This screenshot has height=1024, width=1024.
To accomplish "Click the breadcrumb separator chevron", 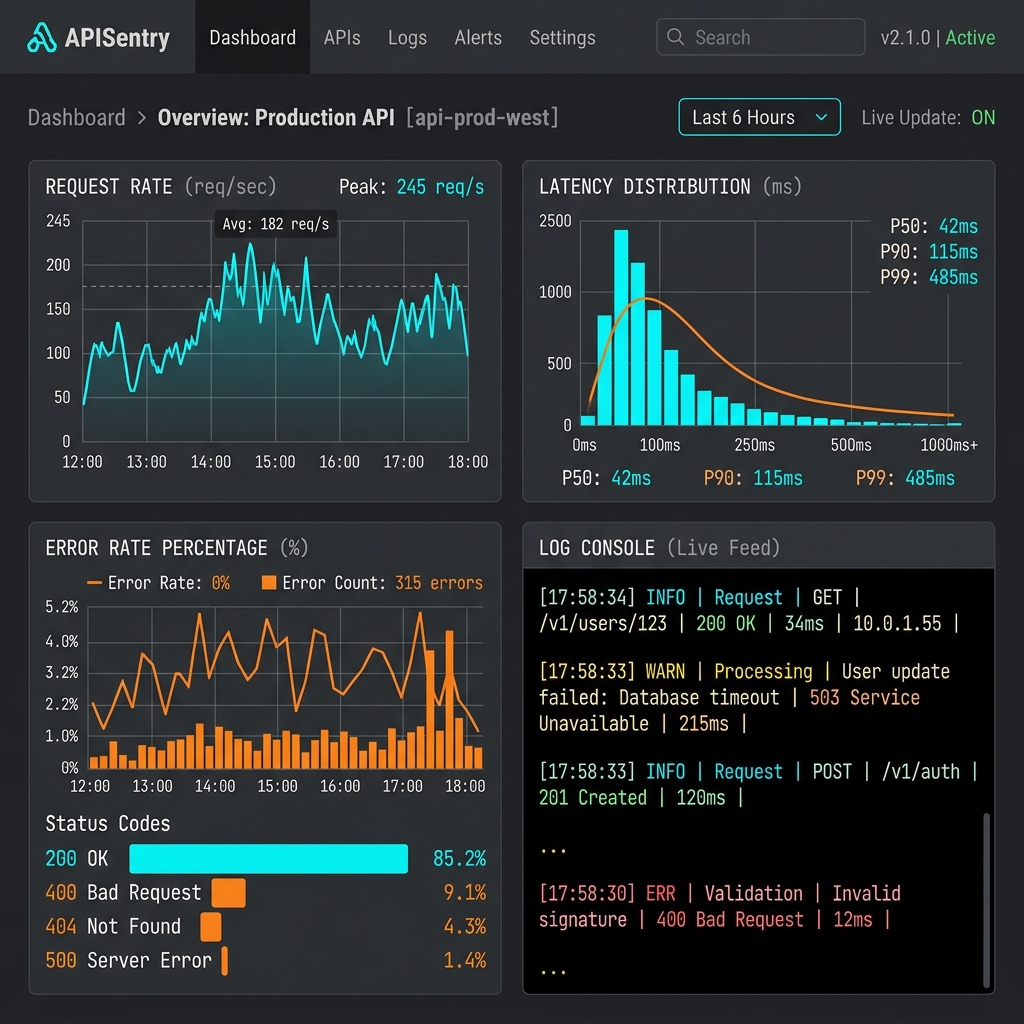I will [x=142, y=118].
